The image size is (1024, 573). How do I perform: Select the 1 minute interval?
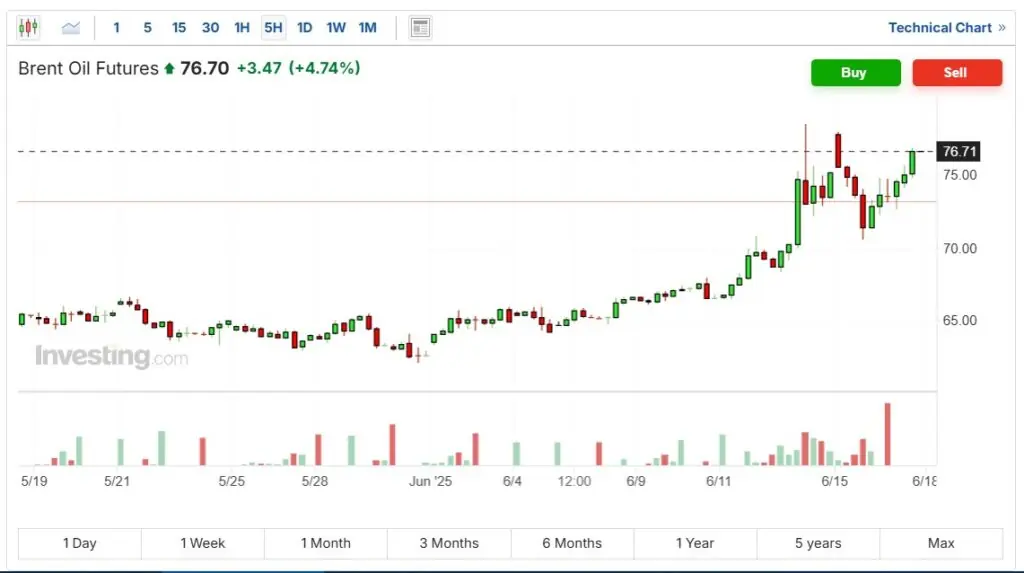click(116, 27)
